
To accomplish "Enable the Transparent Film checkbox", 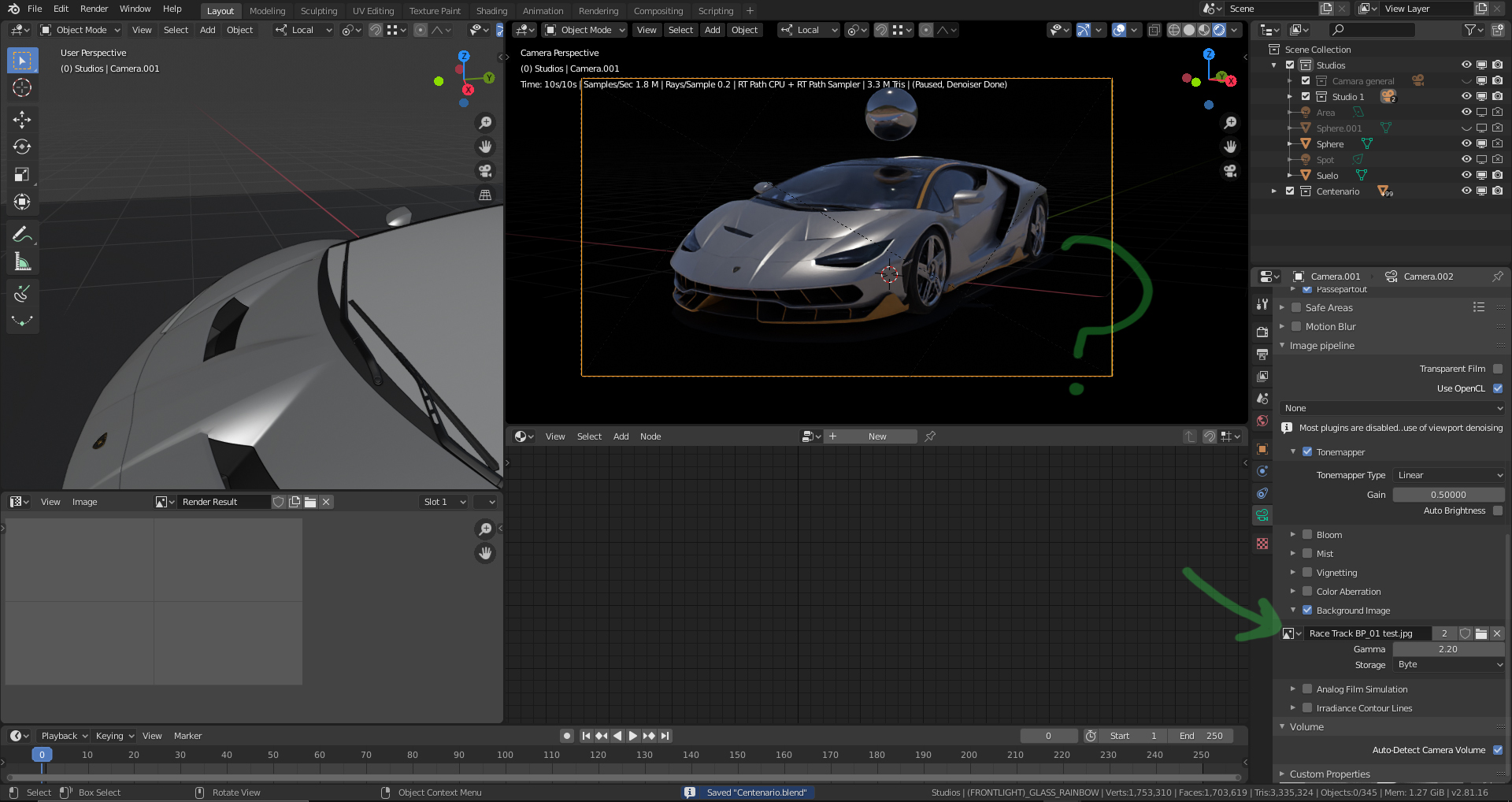I will [1497, 369].
